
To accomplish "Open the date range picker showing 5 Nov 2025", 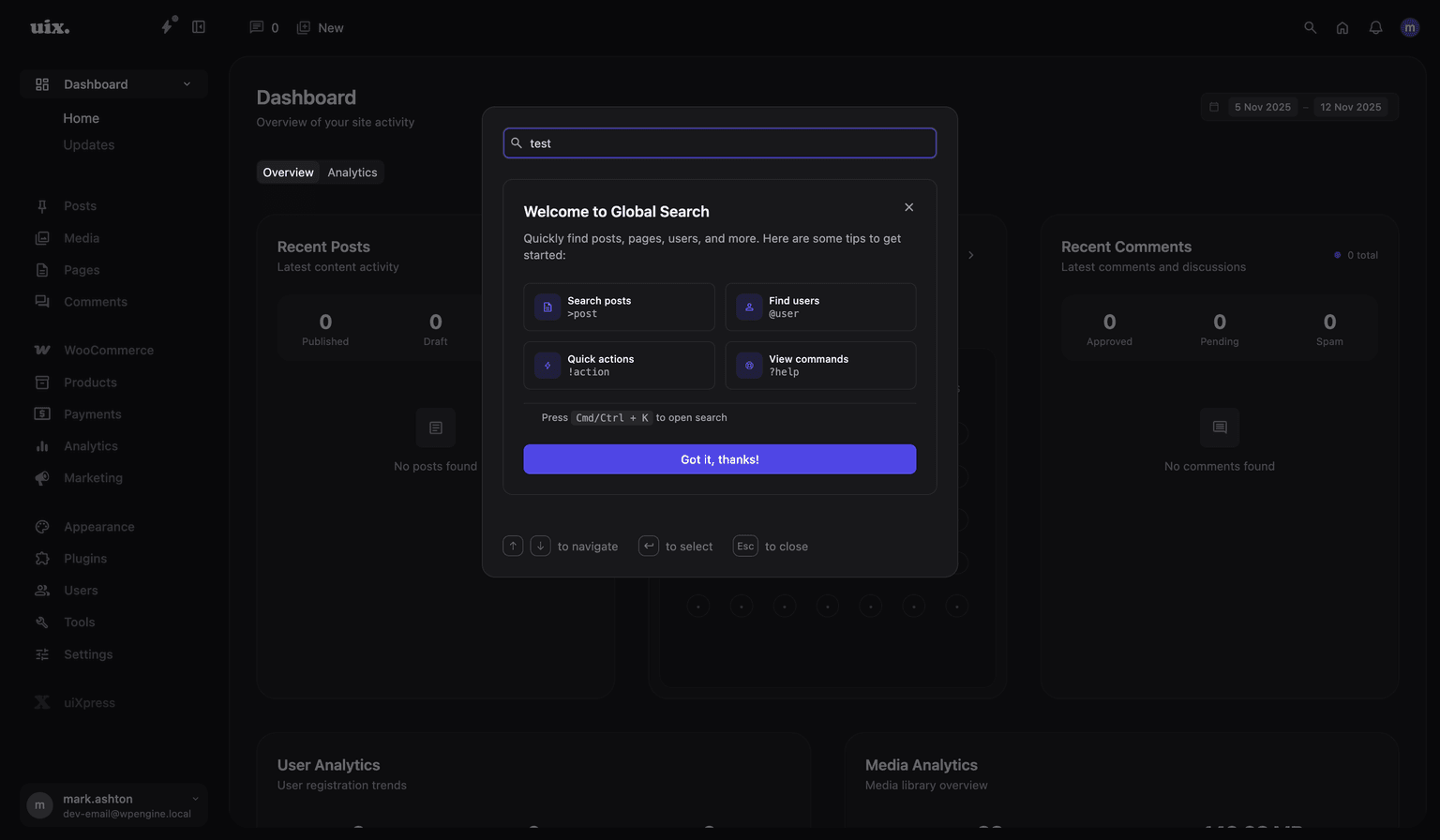I will point(1262,107).
